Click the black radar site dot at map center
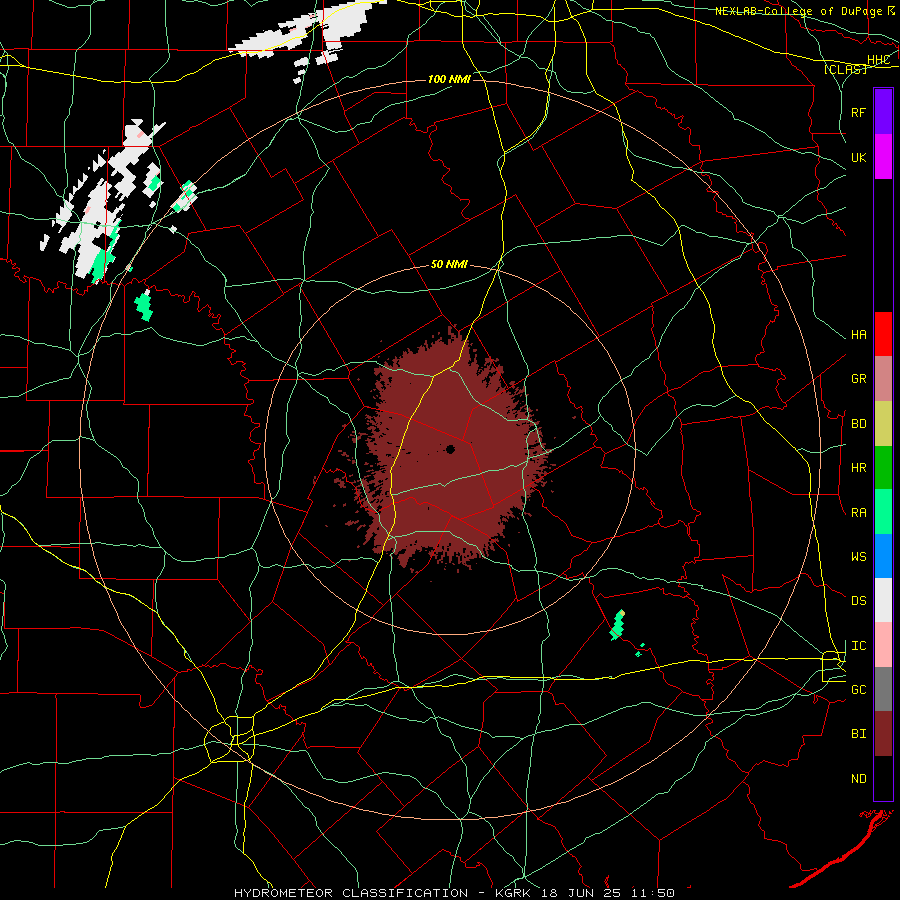This screenshot has height=900, width=900. (x=450, y=449)
